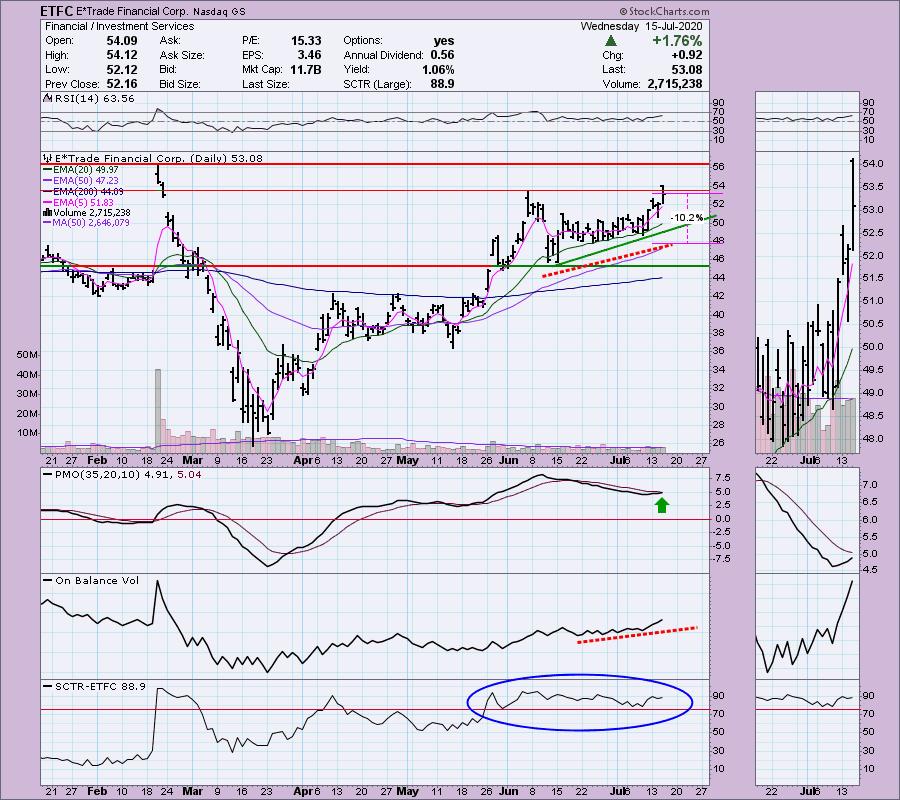Click the Open value 54.09
Screen dimensions: 900x800
122,41
